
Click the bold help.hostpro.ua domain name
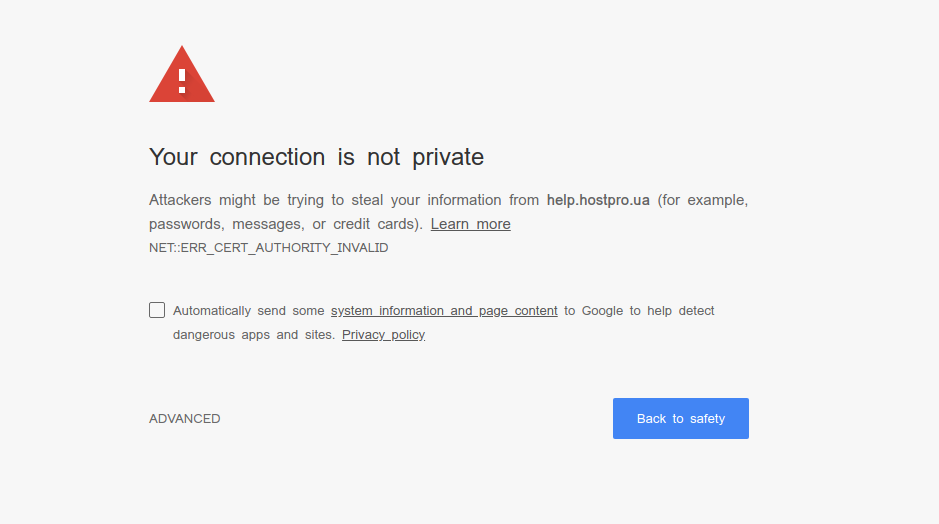tap(598, 200)
